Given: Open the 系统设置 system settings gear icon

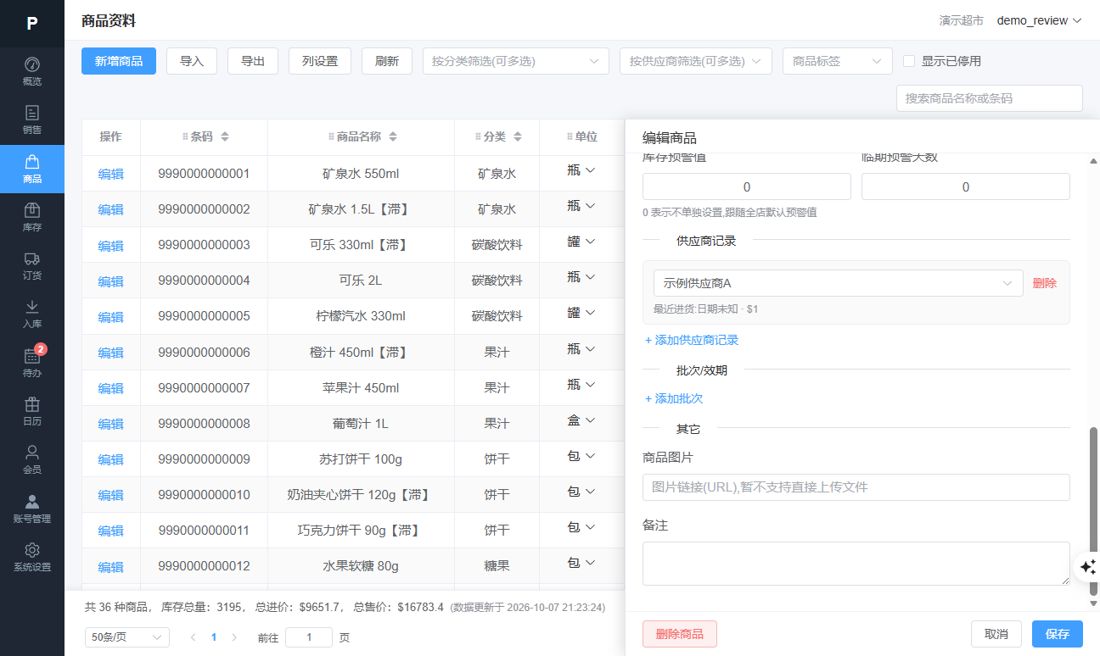Looking at the screenshot, I should coord(32,557).
